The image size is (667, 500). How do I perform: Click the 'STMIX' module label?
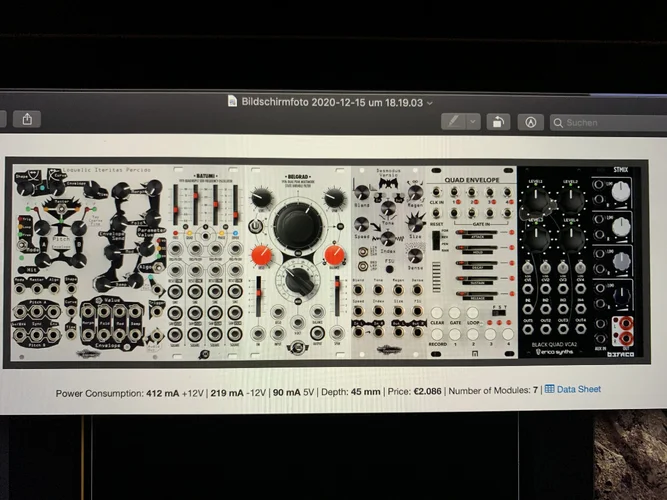(621, 170)
